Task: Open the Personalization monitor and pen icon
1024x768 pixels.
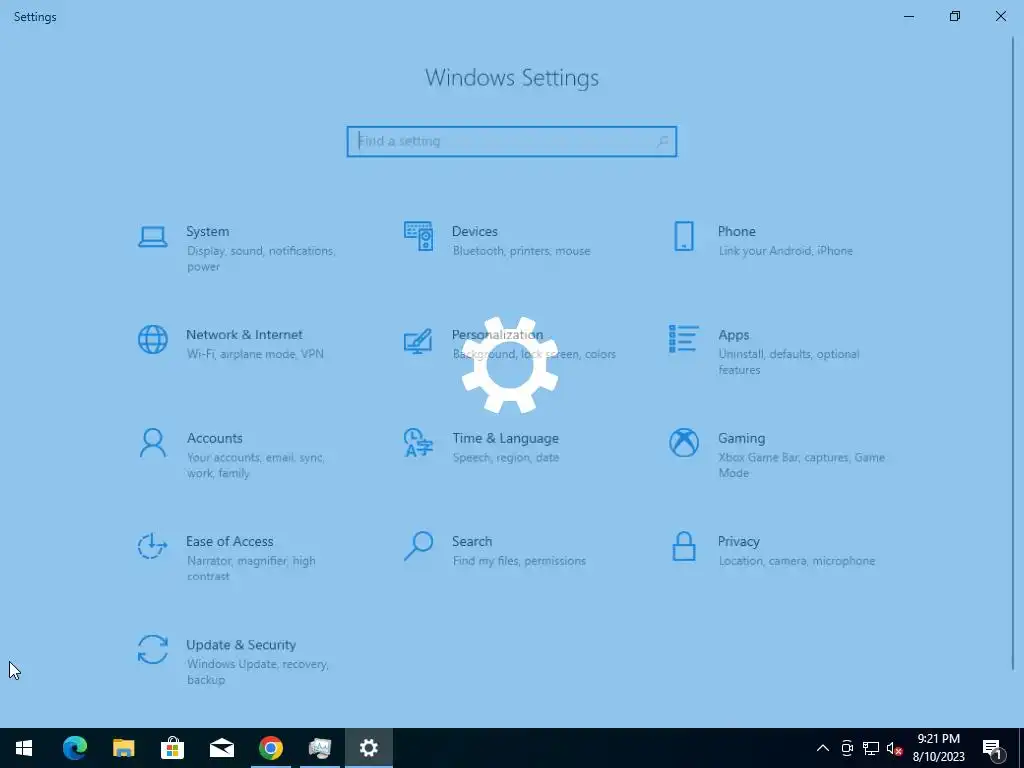Action: [418, 341]
